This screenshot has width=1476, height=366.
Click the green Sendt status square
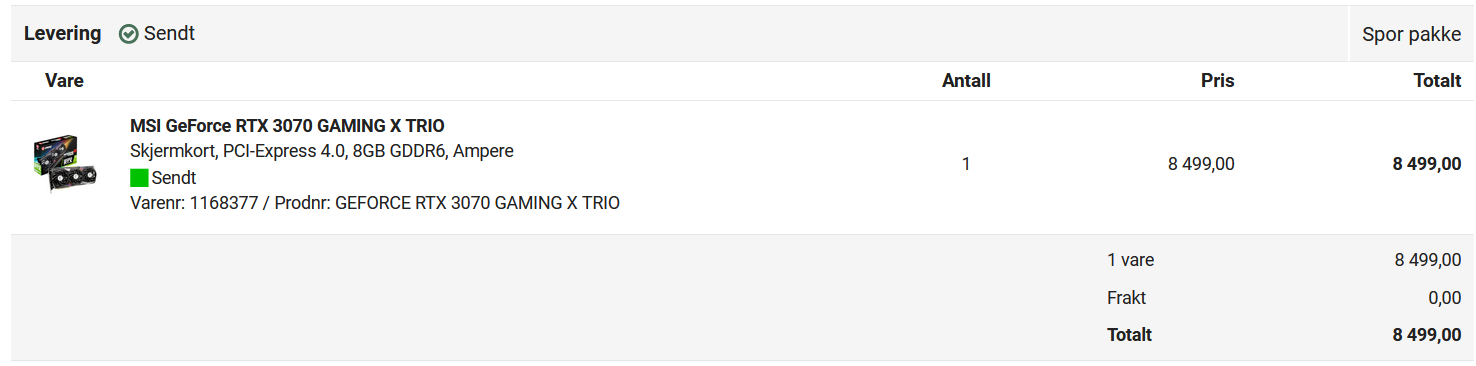click(x=139, y=178)
